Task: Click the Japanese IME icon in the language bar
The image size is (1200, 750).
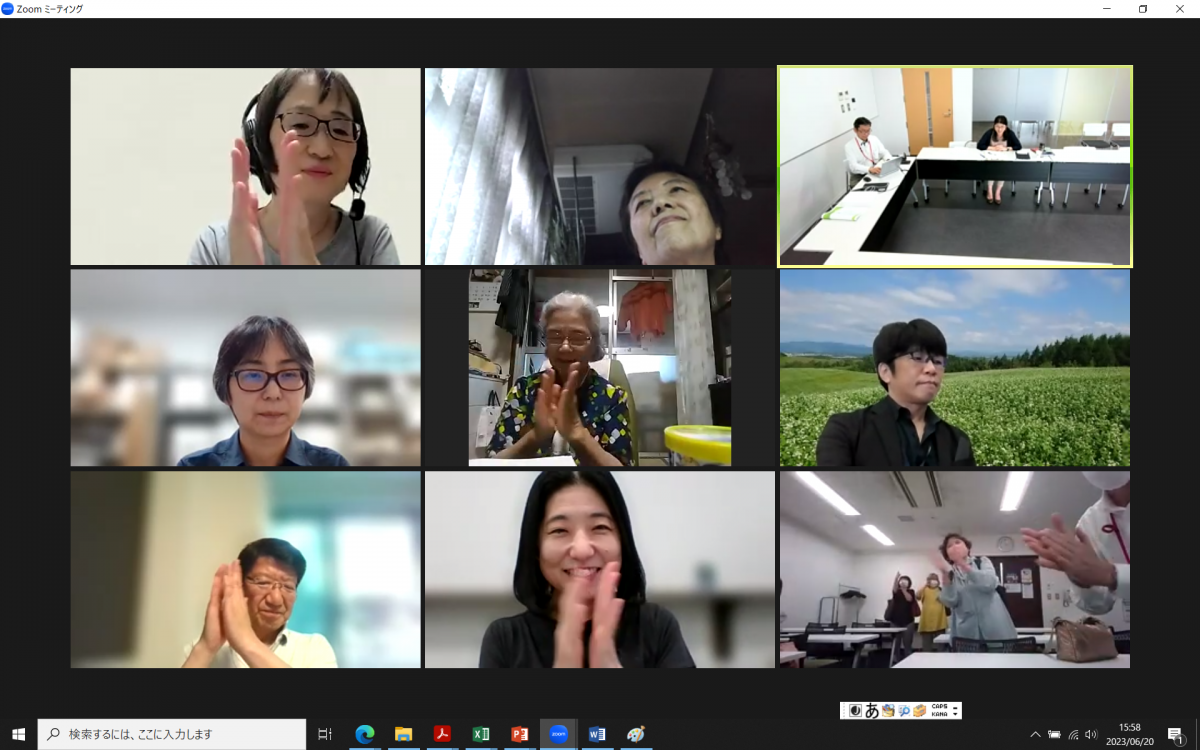Action: coord(855,711)
